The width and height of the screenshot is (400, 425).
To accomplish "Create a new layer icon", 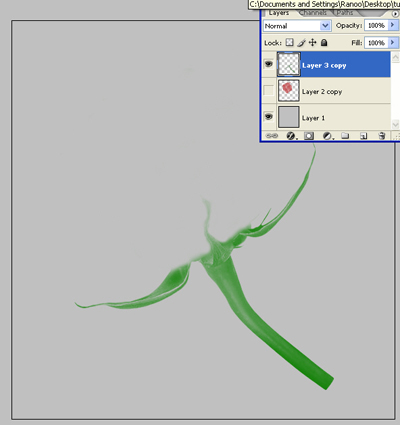I will [364, 136].
